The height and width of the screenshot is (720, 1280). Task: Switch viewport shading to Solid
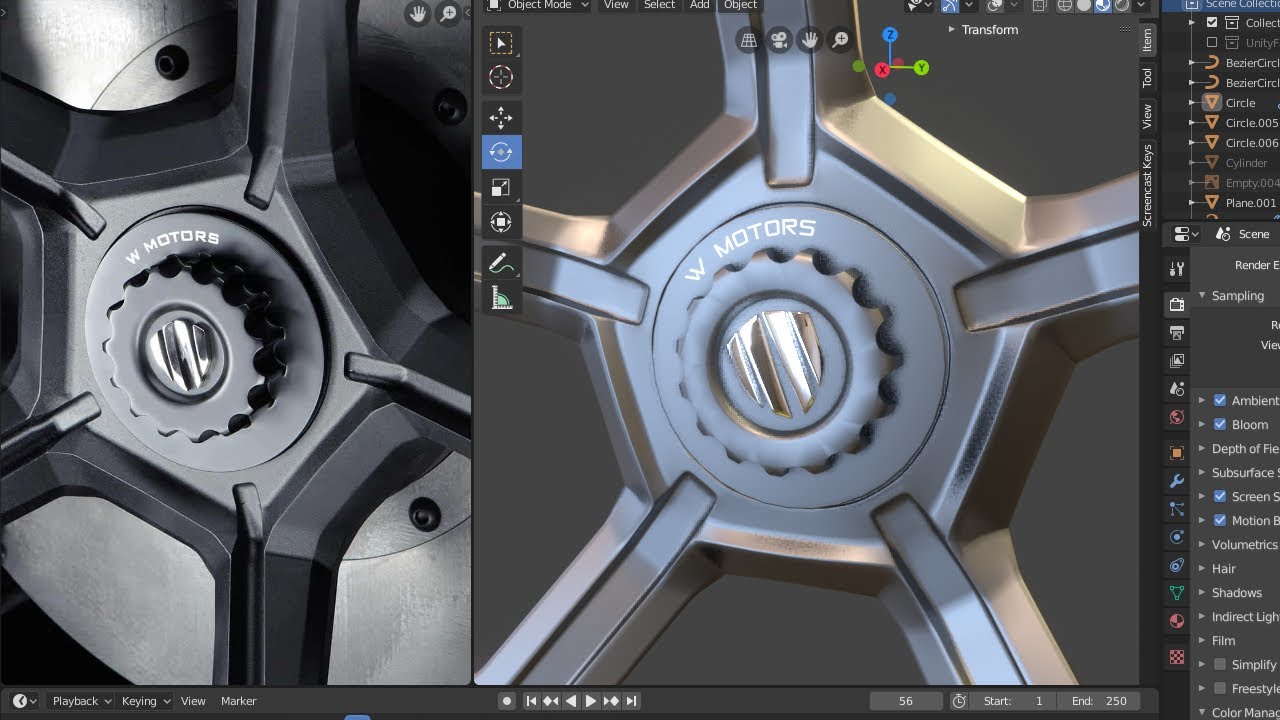tap(1083, 5)
